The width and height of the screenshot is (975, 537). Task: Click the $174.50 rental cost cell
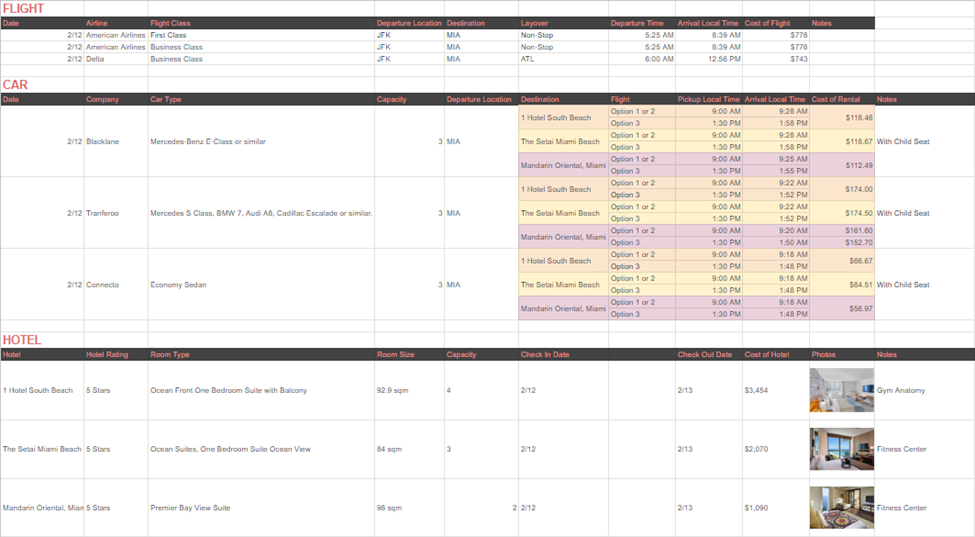click(842, 213)
